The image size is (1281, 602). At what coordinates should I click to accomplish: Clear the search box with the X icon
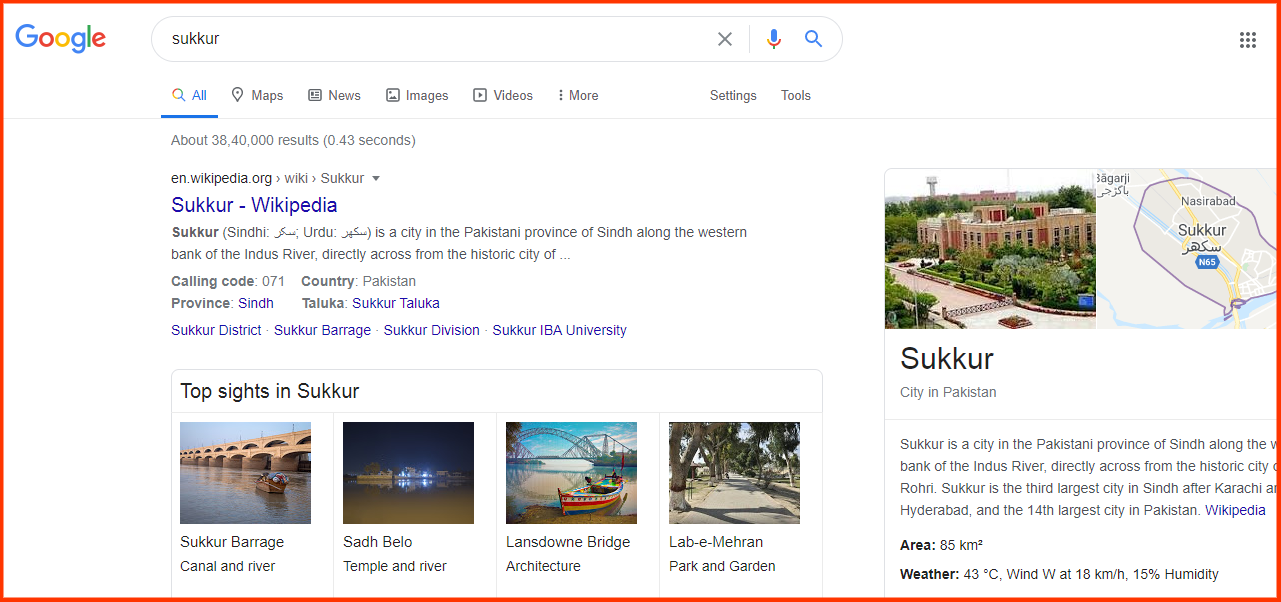coord(725,39)
